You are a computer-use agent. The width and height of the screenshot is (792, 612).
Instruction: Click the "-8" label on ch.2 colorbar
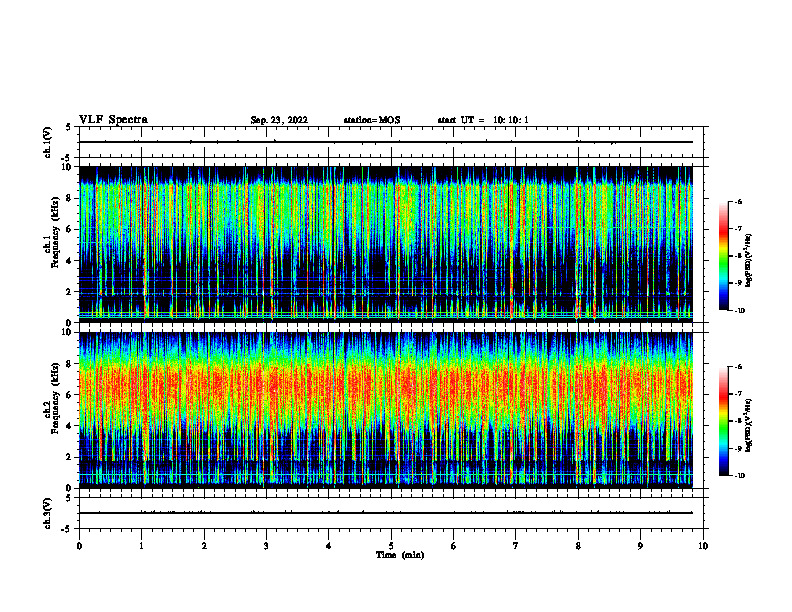pyautogui.click(x=738, y=422)
